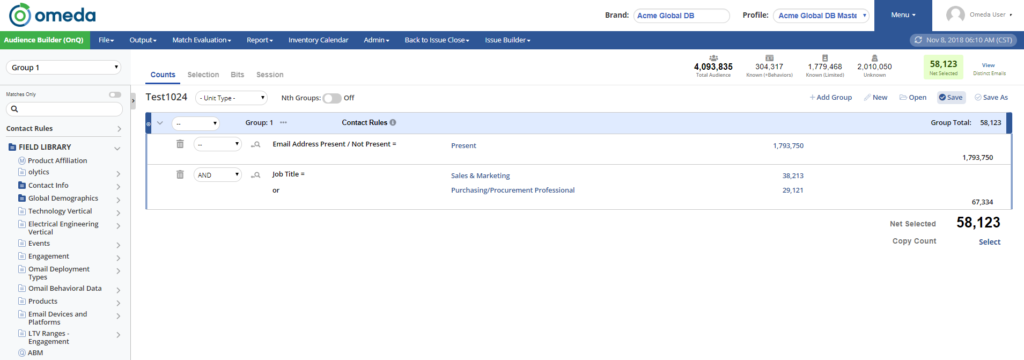
Task: Click the Contact Rules info icon
Action: click(393, 122)
